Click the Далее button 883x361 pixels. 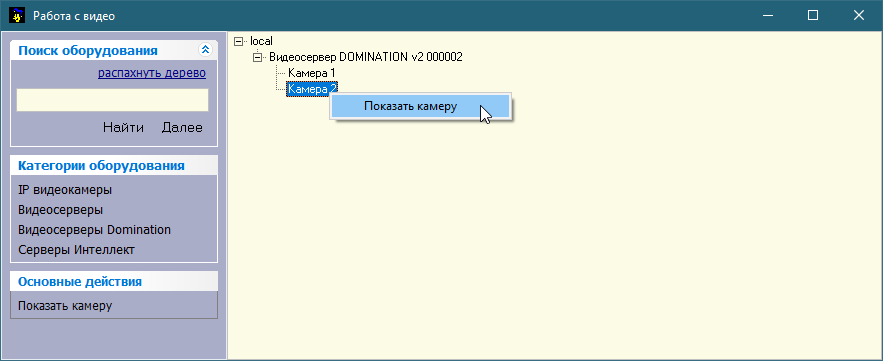coord(182,128)
